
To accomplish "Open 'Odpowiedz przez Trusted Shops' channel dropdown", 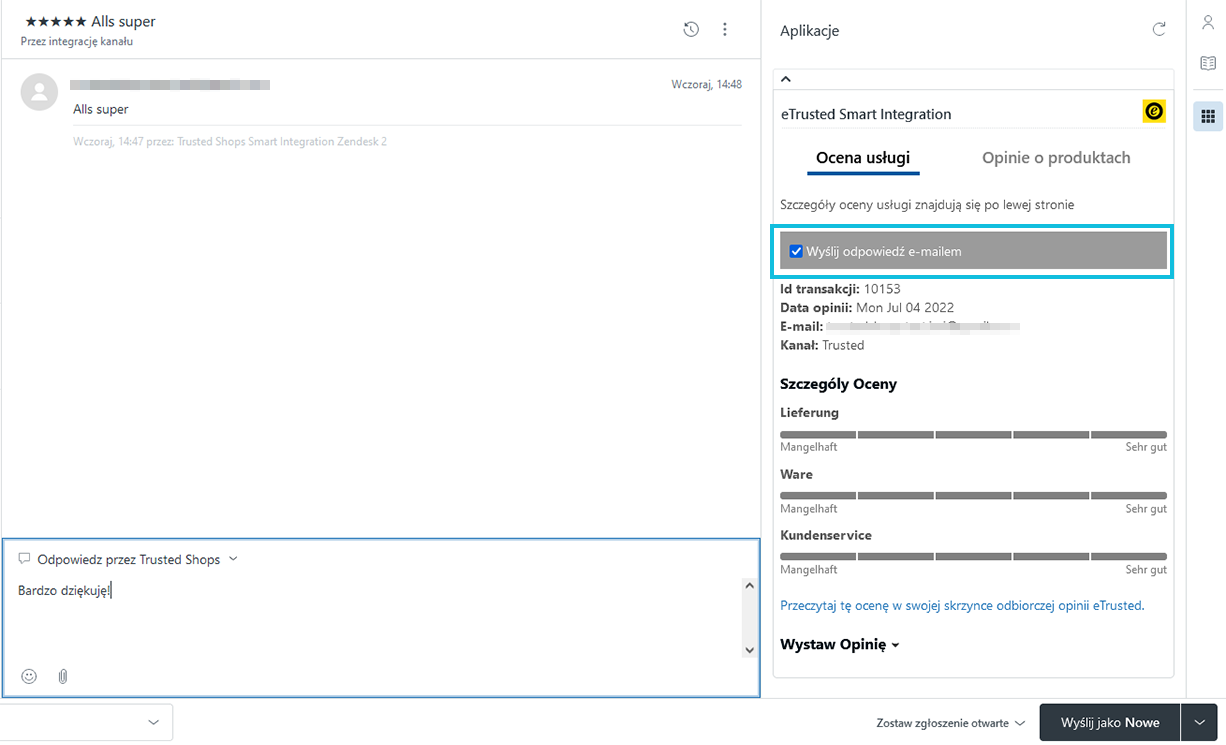I will coord(233,559).
